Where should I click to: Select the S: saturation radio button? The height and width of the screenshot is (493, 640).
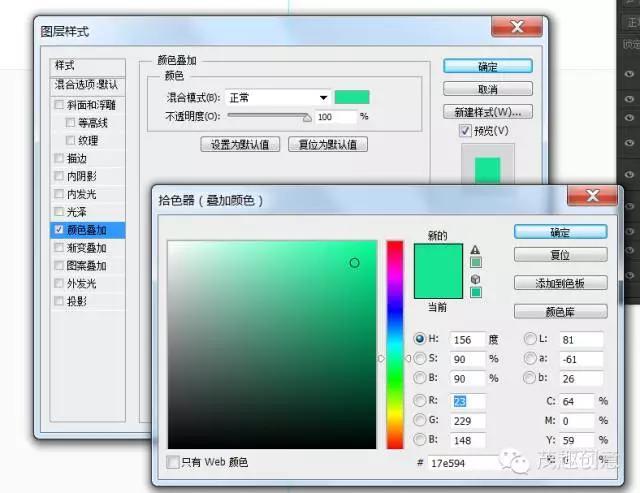(420, 358)
